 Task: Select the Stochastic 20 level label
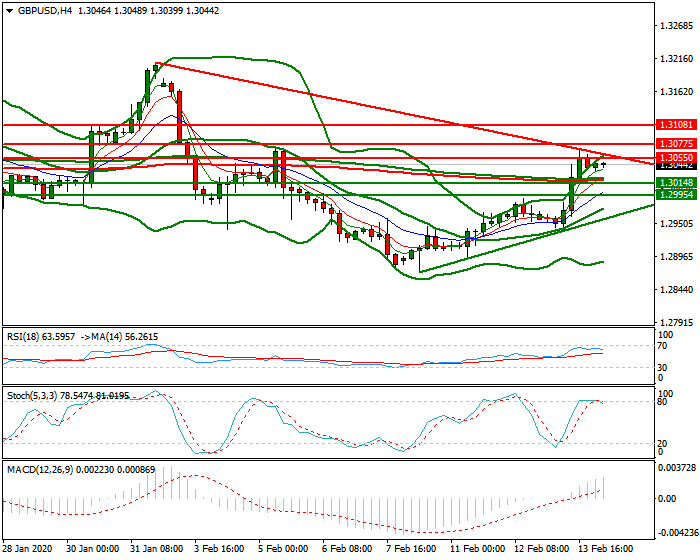[662, 443]
